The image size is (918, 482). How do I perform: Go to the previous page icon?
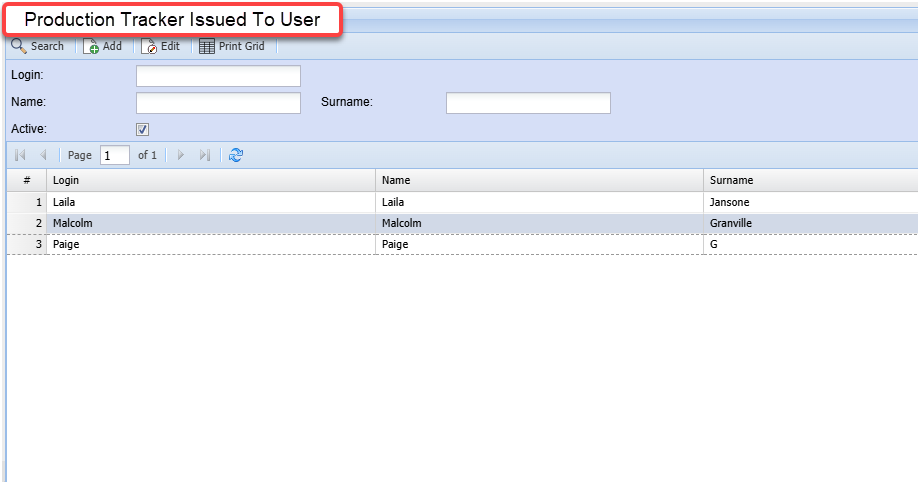[43, 155]
